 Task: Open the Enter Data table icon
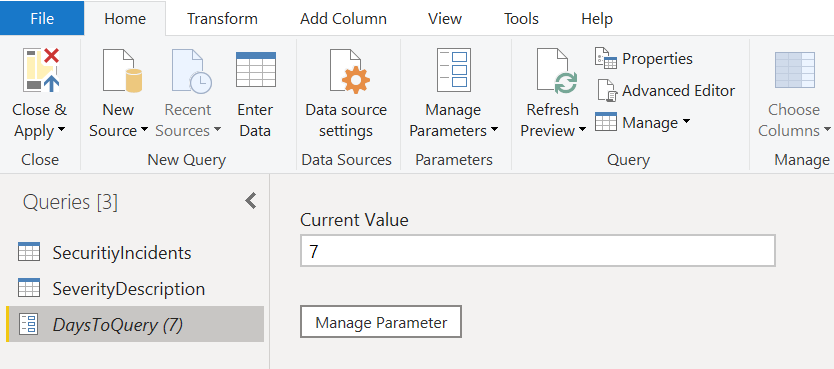click(255, 69)
